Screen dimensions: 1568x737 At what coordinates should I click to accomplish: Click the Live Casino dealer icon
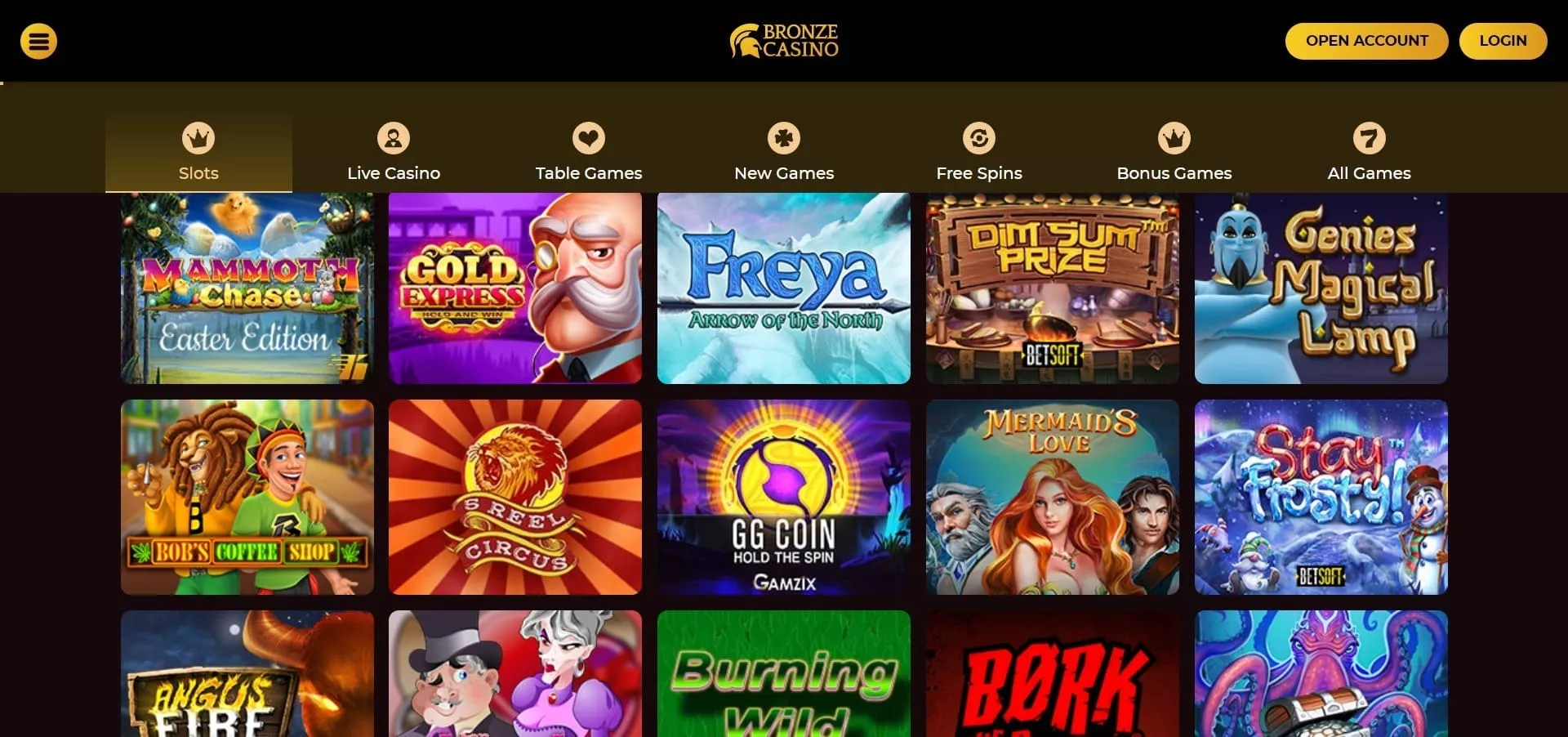[394, 138]
